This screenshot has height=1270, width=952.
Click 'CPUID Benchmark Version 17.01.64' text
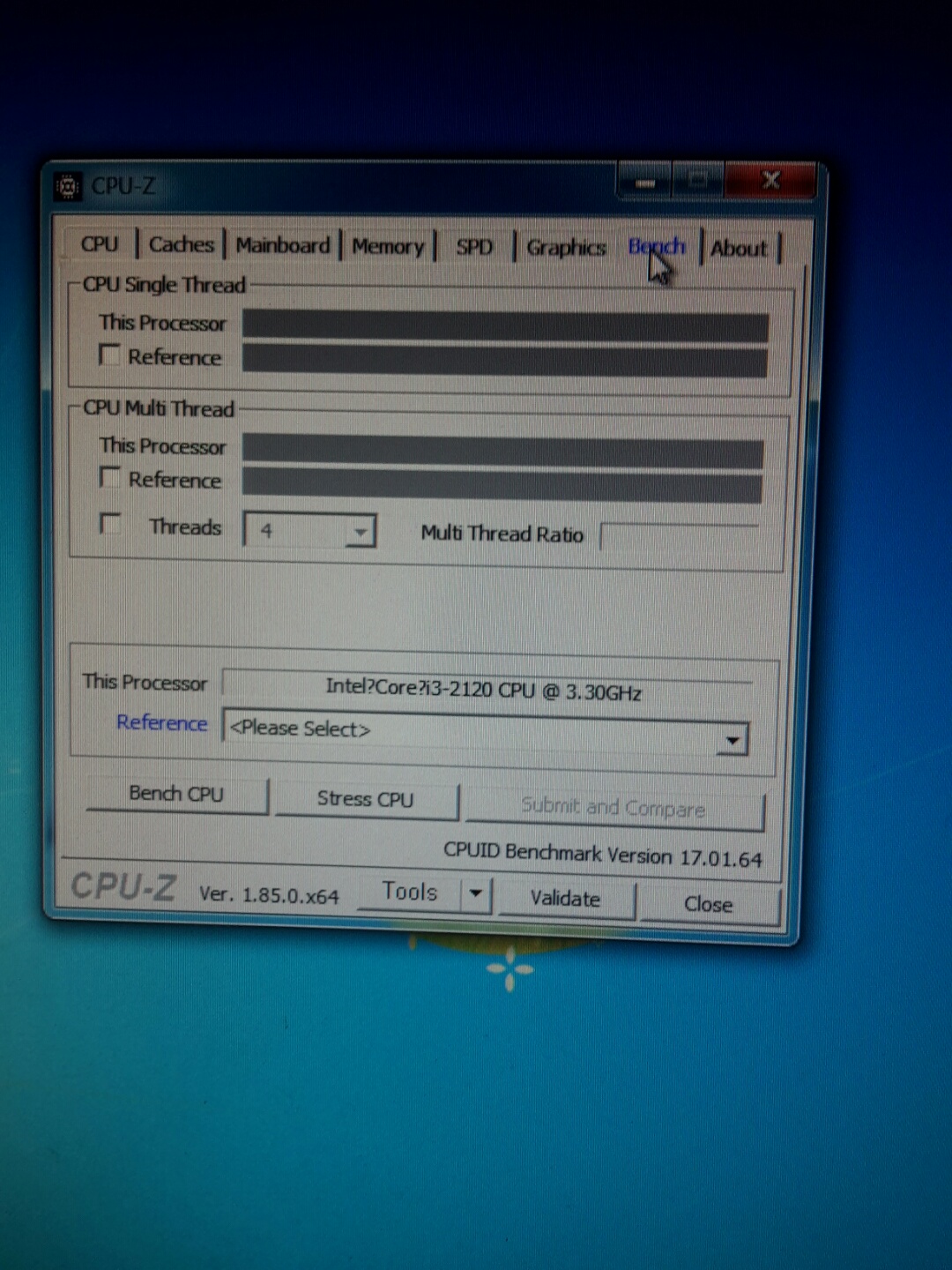pos(603,854)
